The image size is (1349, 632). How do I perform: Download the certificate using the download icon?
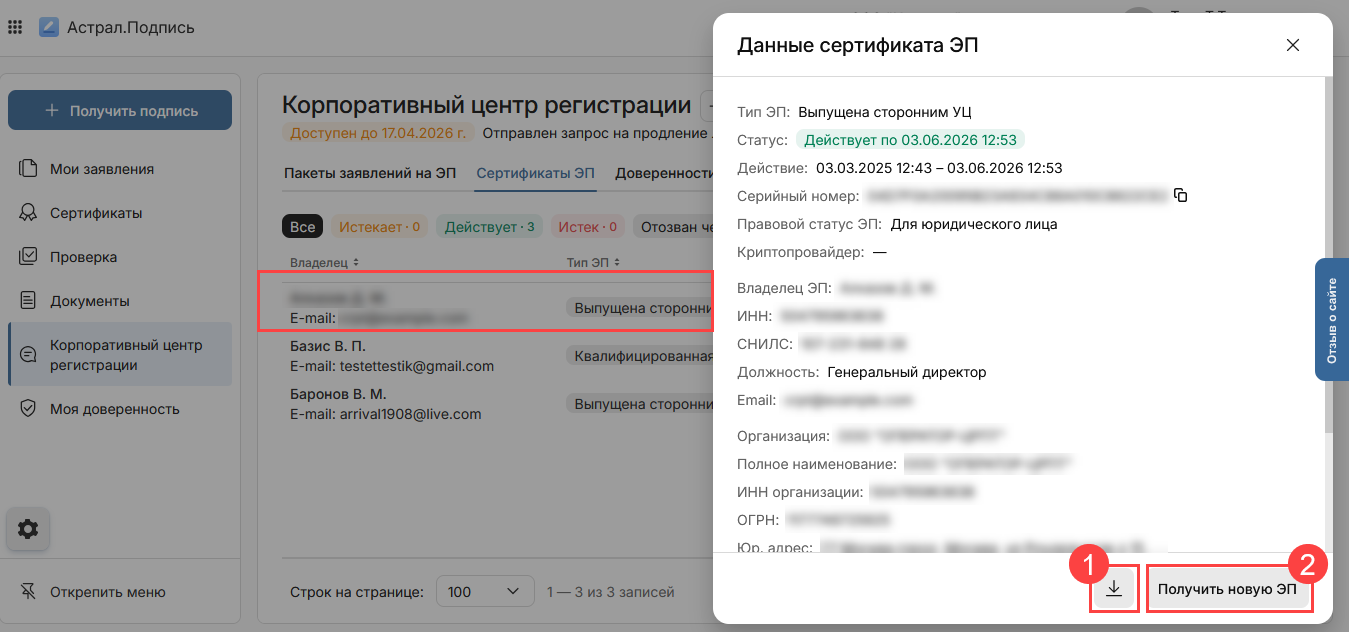(x=1114, y=589)
